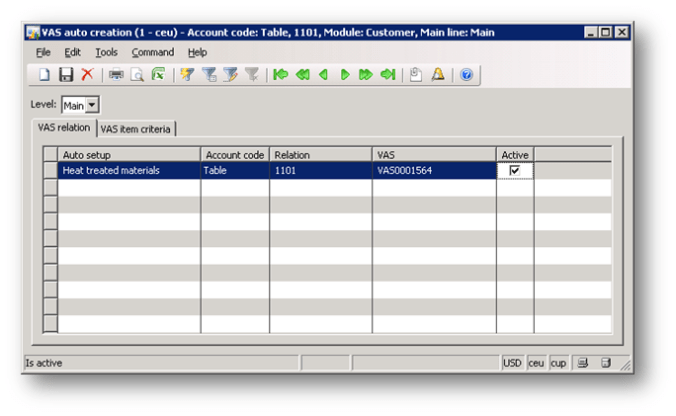Click the New record icon
The image size is (676, 416).
[x=45, y=75]
